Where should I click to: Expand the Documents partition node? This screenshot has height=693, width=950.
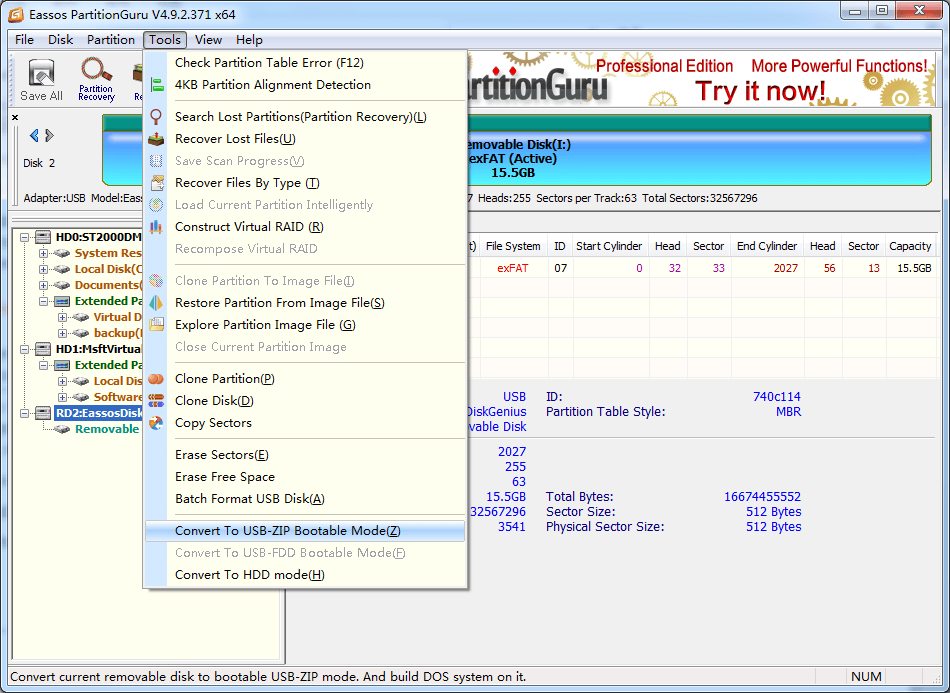point(44,285)
